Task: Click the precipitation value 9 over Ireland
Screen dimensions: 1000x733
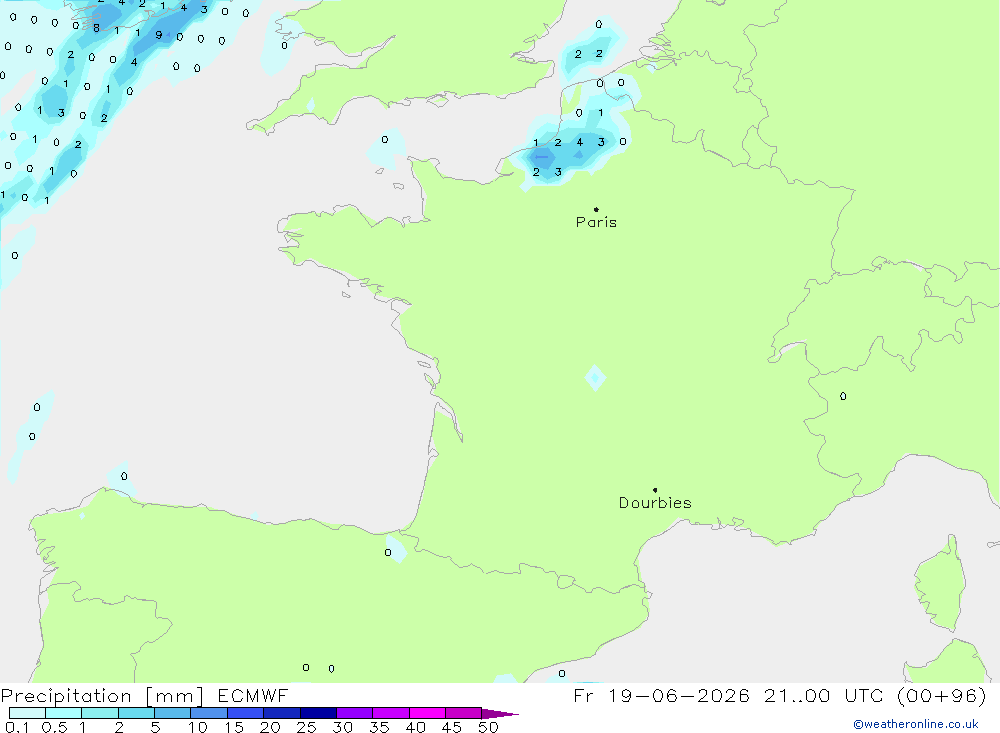Action: click(159, 35)
